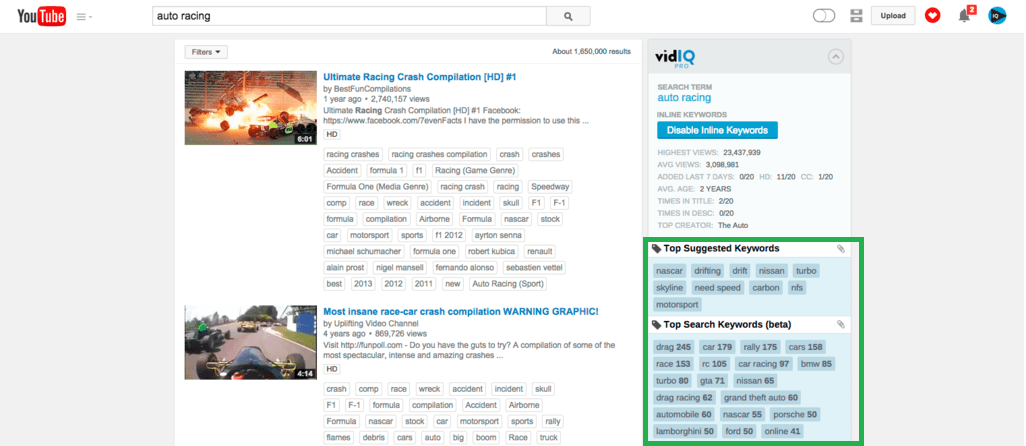Click the tag icon beside Top Search Keywords

[x=656, y=324]
